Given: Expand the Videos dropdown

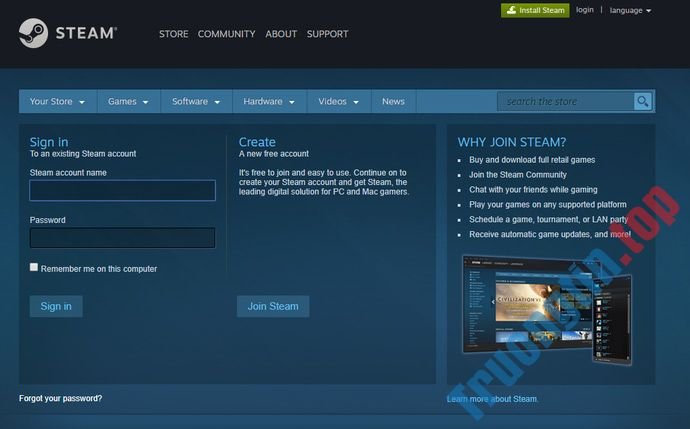Looking at the screenshot, I should pos(339,101).
